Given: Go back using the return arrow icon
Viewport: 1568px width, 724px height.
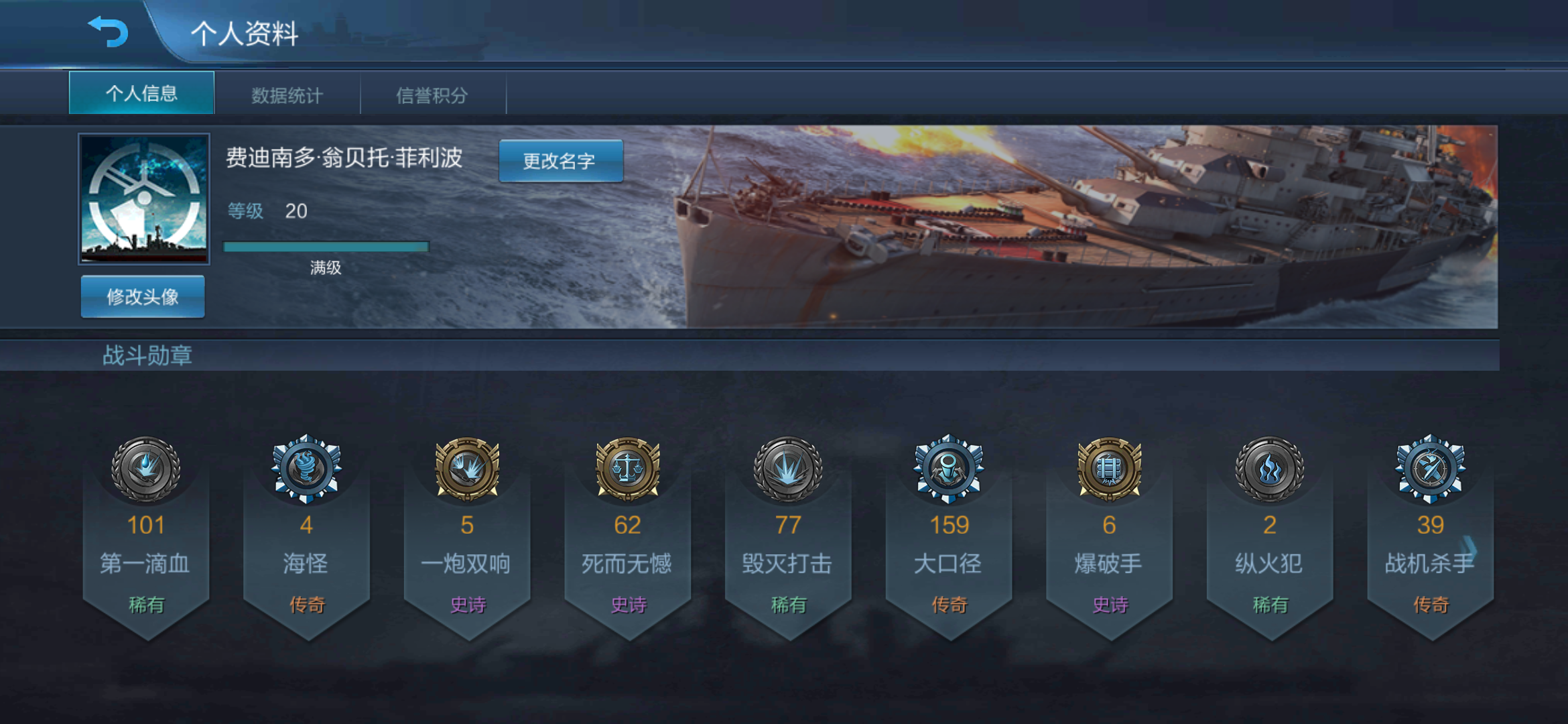Looking at the screenshot, I should click(108, 31).
